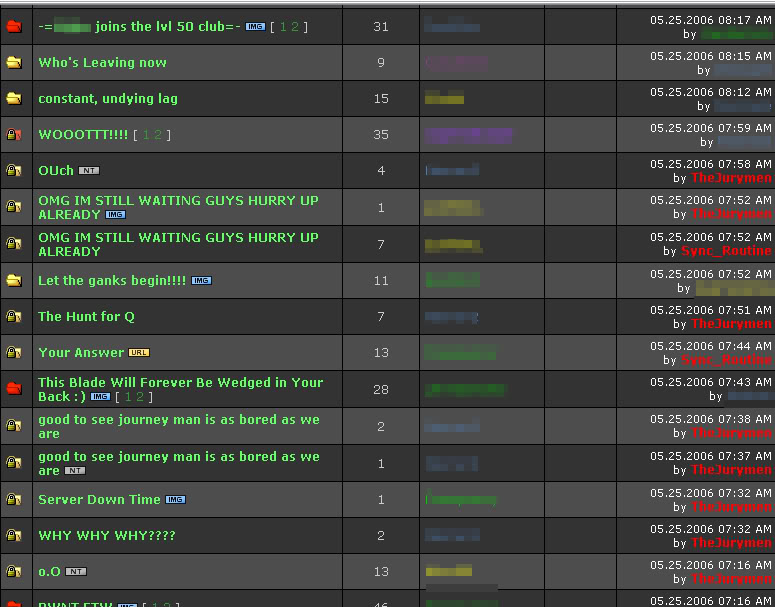
Task: Open last poster Sync_Routine on 'Your Answer' row
Action: (x=726, y=360)
